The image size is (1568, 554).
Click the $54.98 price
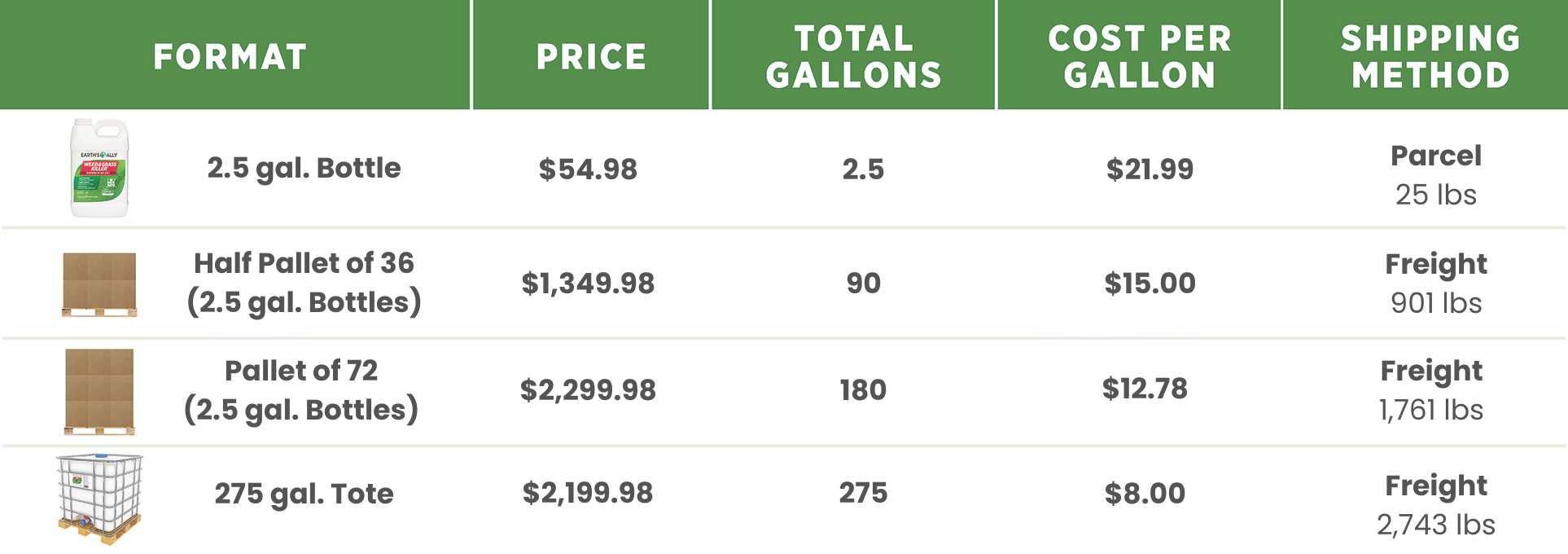coord(588,169)
